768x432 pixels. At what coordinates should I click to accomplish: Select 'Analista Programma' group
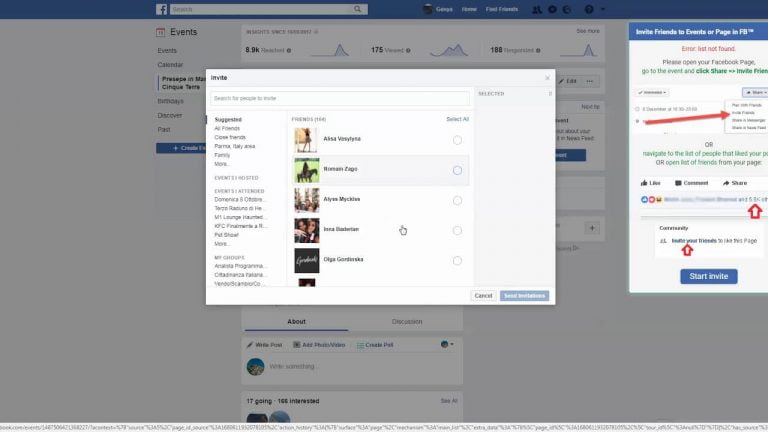point(240,266)
